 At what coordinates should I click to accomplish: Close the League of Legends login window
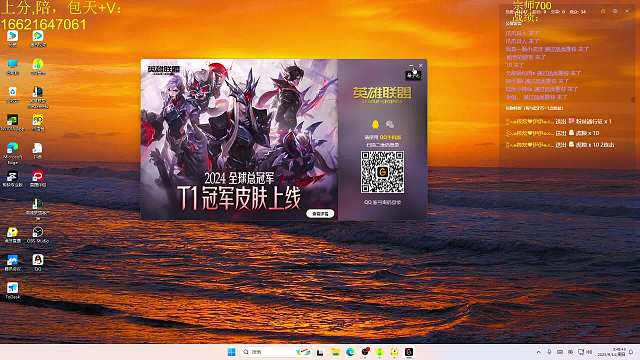pos(421,65)
